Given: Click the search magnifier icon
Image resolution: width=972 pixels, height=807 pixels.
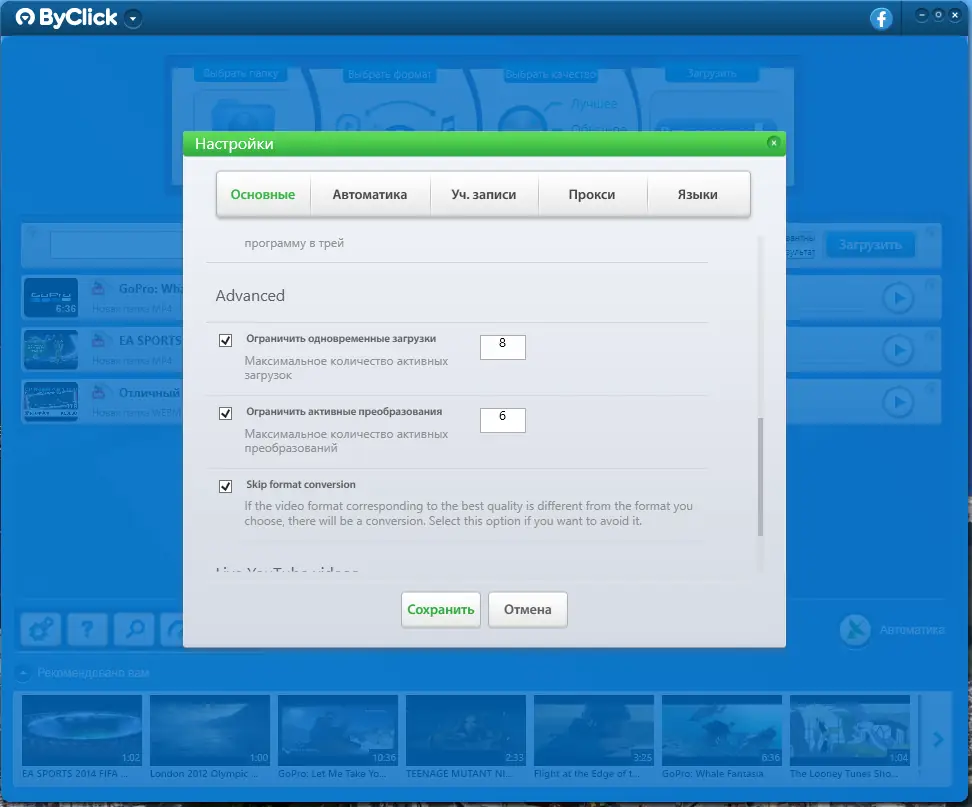Looking at the screenshot, I should point(134,630).
